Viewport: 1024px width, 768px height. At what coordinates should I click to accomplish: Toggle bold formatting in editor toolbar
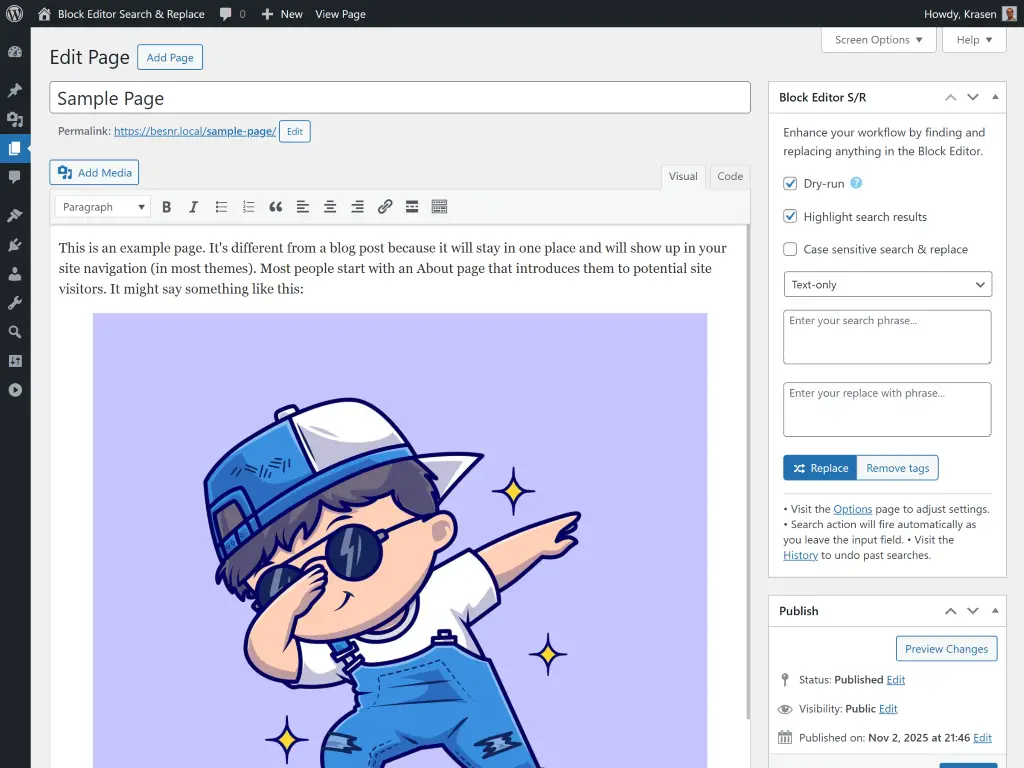[x=167, y=207]
